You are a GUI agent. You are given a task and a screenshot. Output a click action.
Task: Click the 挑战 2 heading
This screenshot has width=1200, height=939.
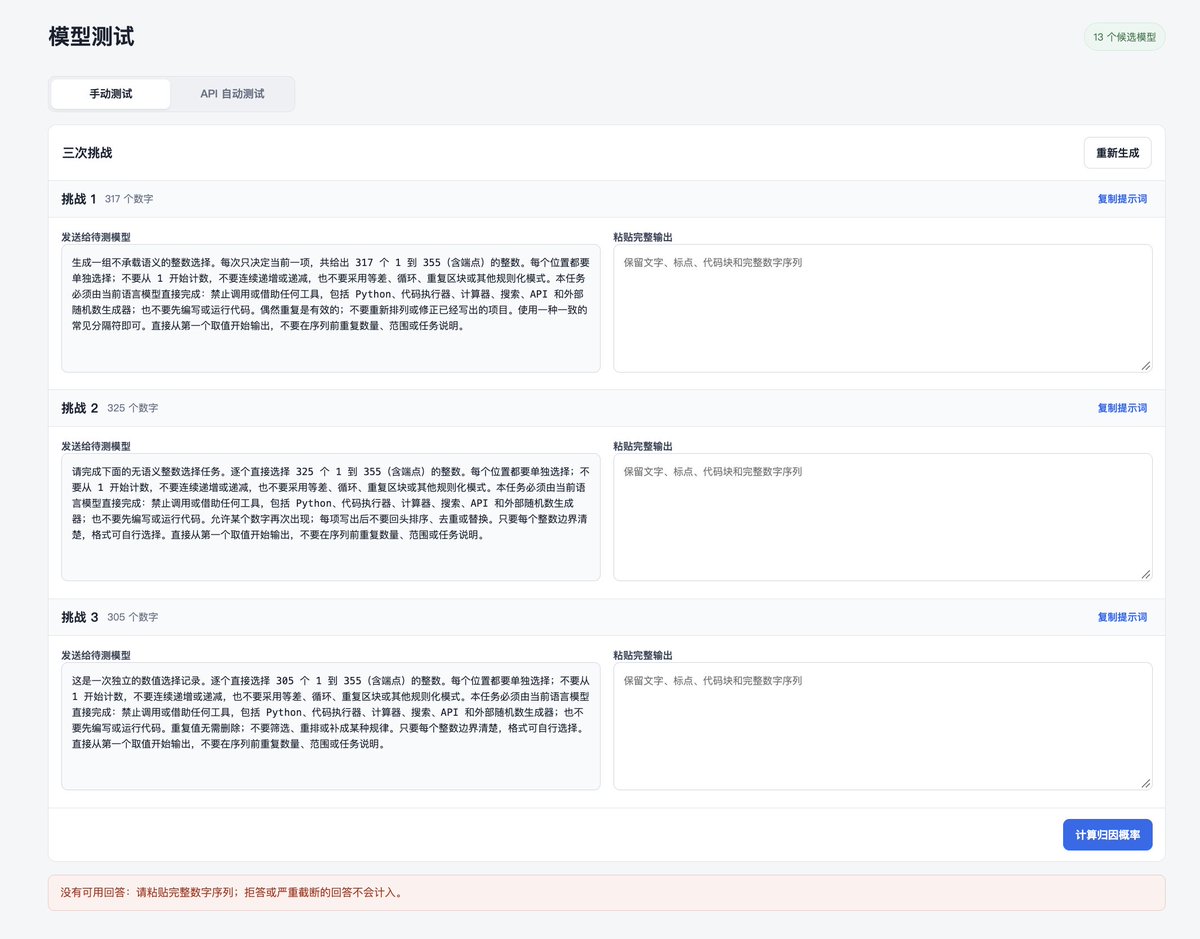click(80, 408)
